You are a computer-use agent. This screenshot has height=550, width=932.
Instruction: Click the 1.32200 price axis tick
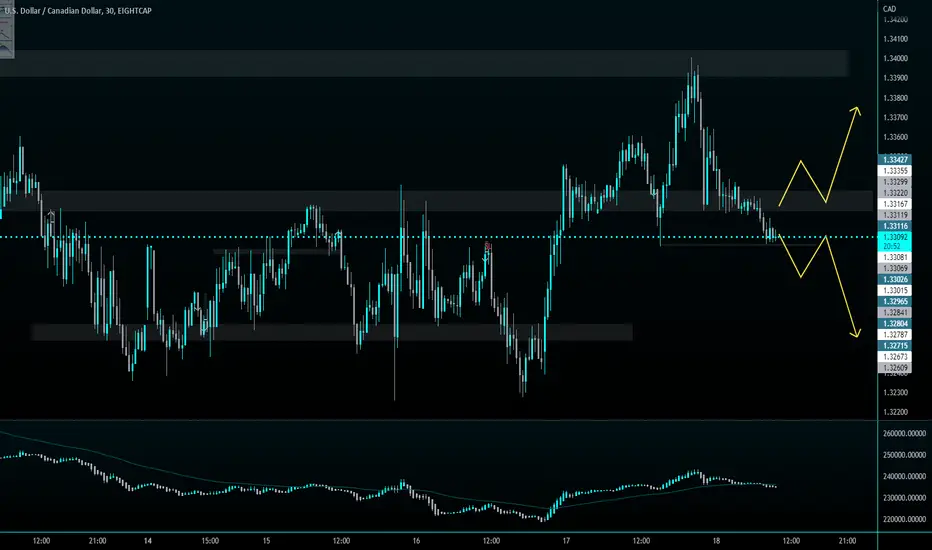point(895,412)
